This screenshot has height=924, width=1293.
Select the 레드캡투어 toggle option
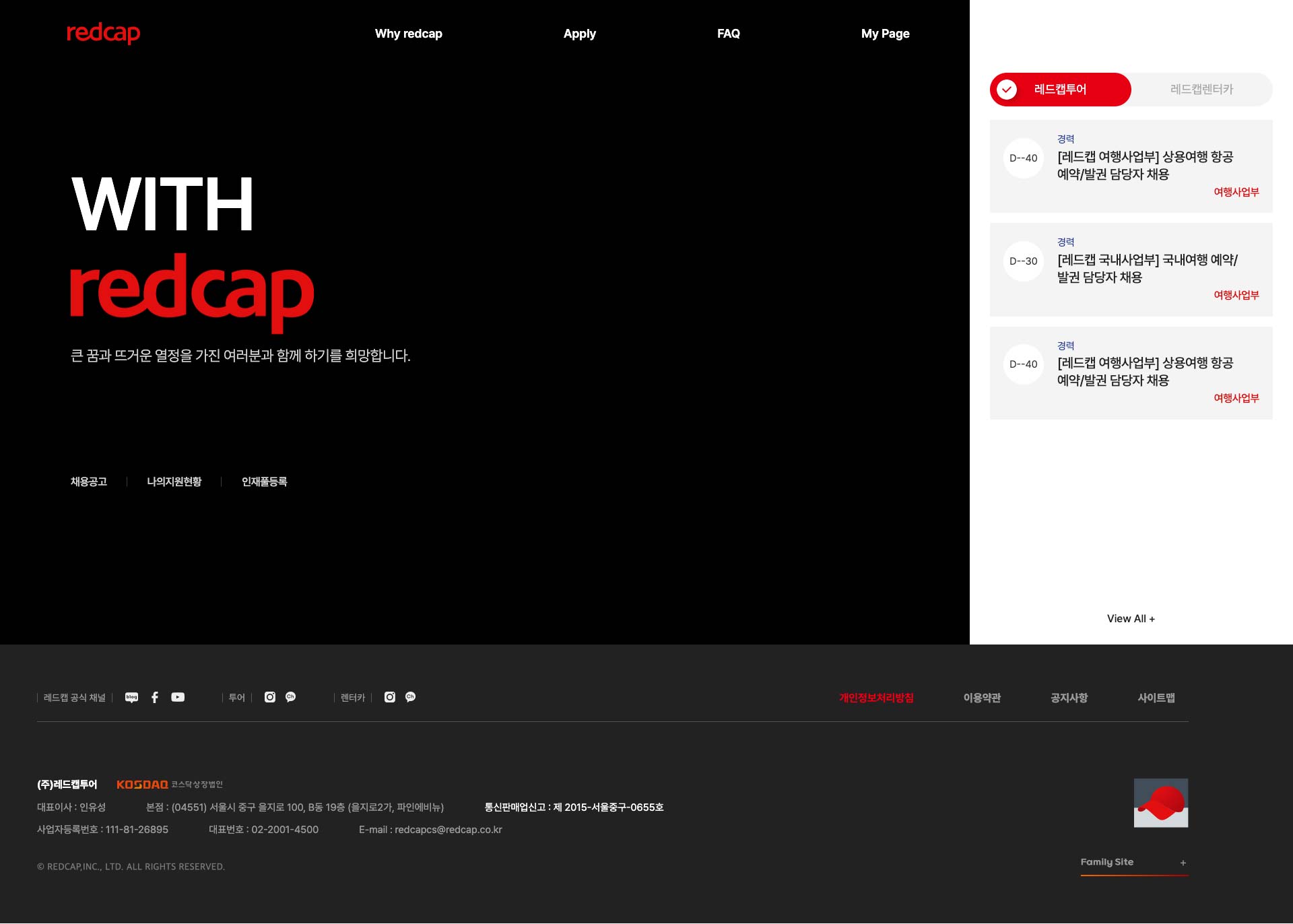click(1060, 90)
